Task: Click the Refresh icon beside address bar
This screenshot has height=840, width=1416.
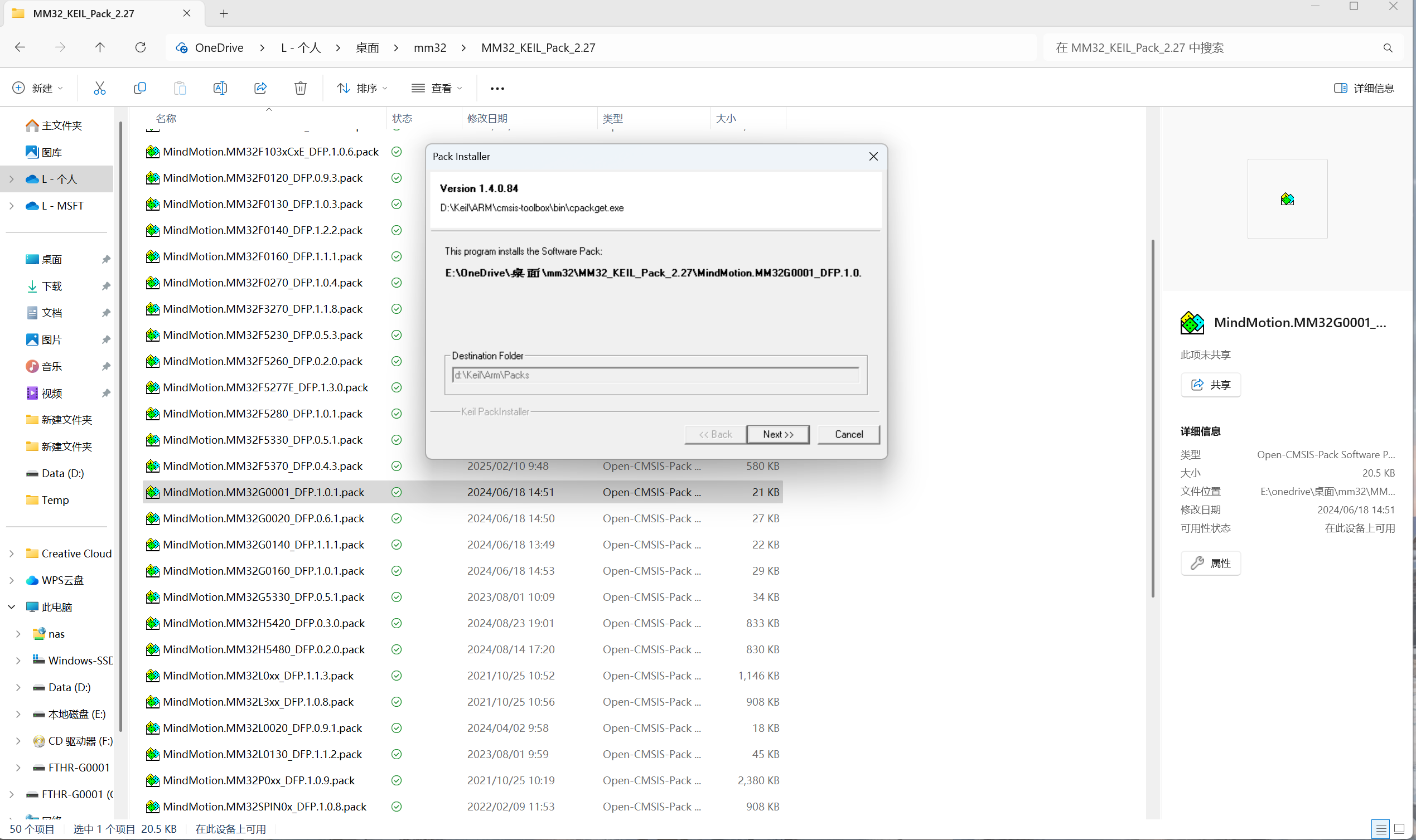Action: pyautogui.click(x=141, y=47)
